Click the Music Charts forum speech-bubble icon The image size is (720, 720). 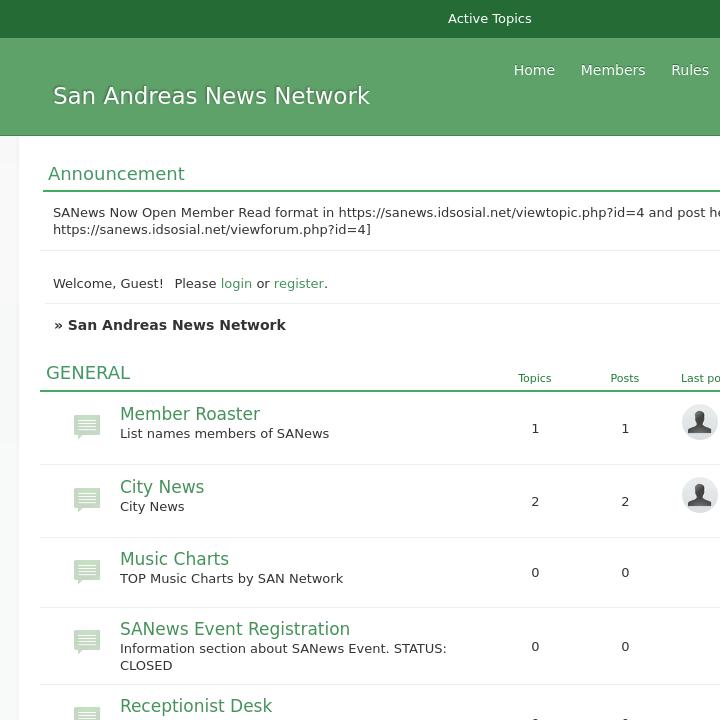coord(87,571)
